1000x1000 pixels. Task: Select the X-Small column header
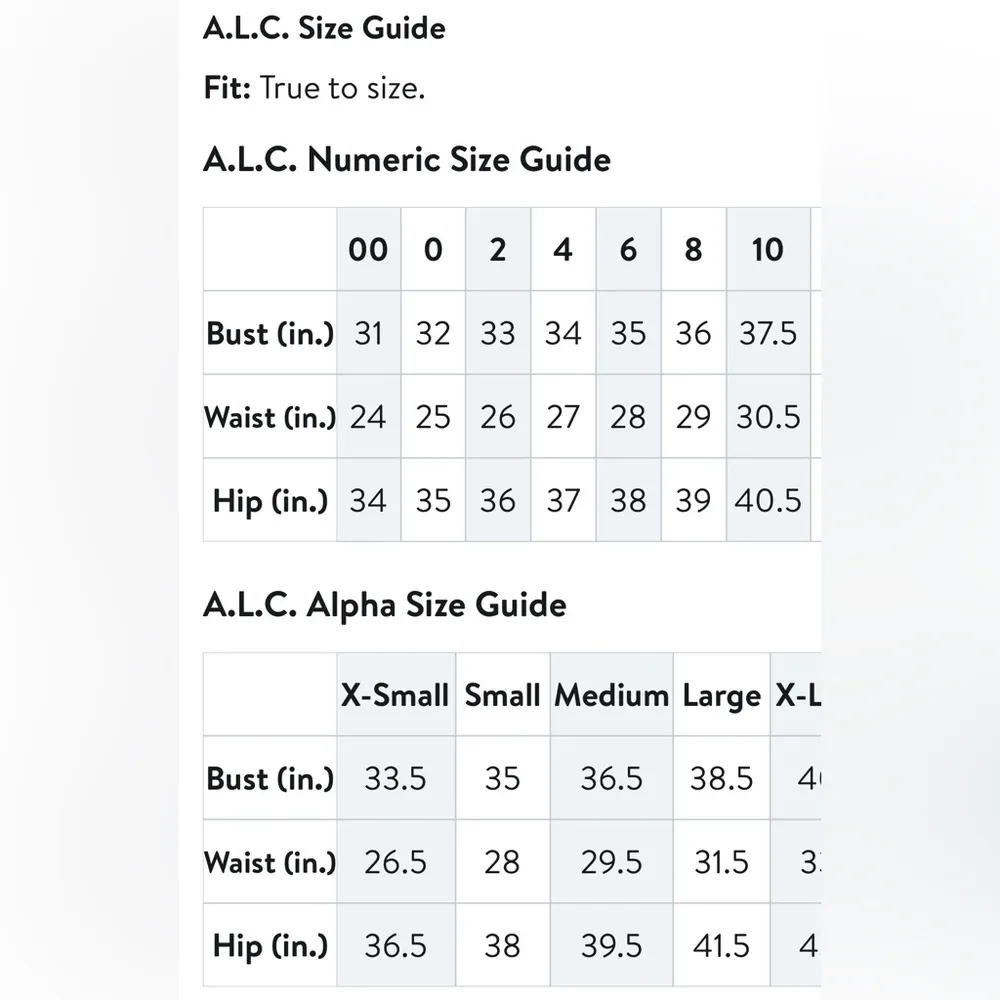tap(395, 695)
